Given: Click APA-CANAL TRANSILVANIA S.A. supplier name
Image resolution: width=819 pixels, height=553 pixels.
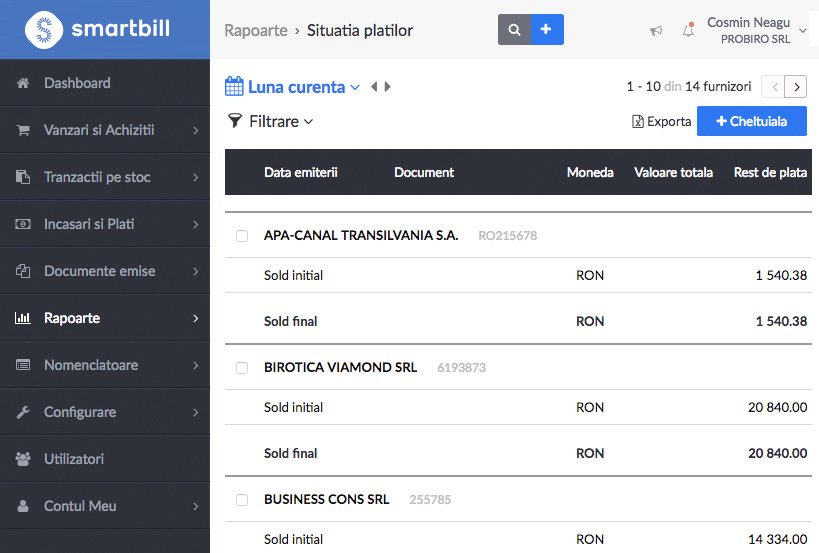Looking at the screenshot, I should [x=361, y=236].
